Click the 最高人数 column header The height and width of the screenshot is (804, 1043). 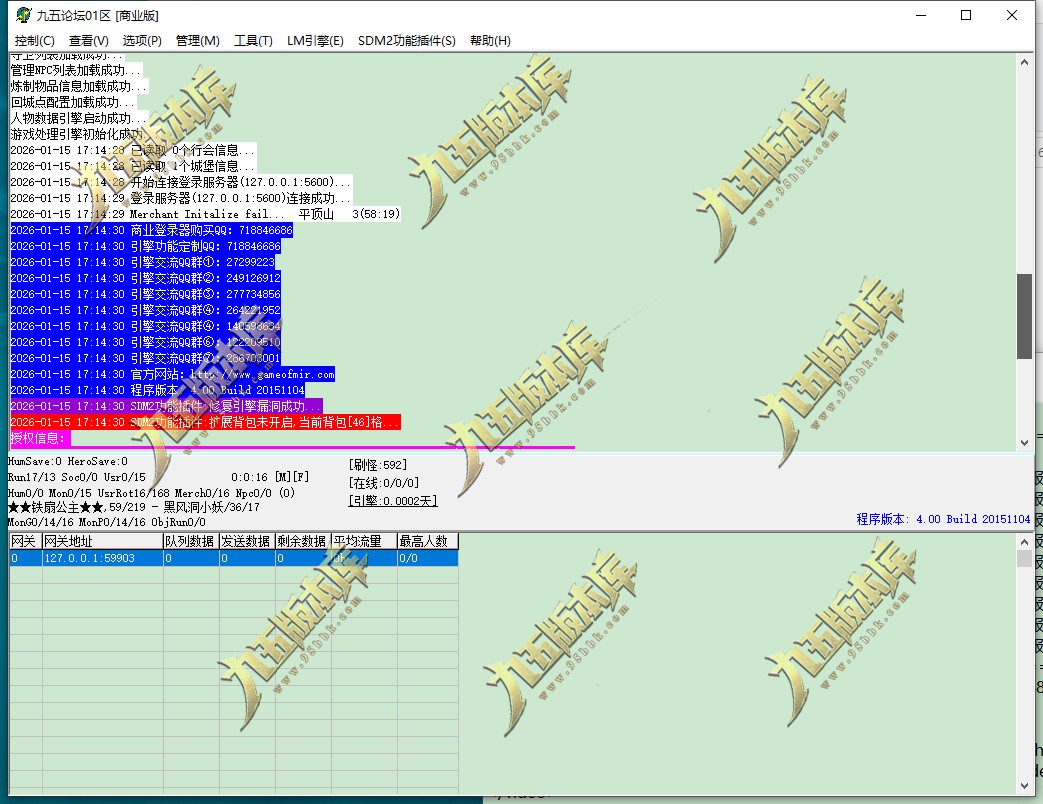click(x=428, y=541)
